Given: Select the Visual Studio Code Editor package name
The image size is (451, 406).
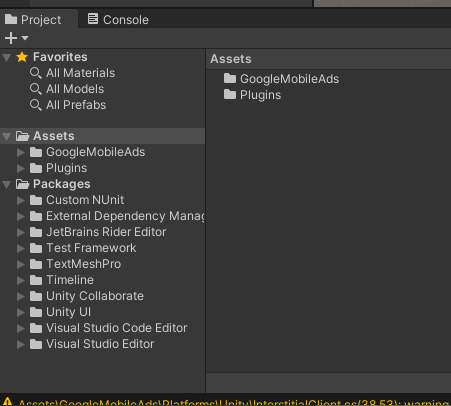Looking at the screenshot, I should [x=116, y=328].
